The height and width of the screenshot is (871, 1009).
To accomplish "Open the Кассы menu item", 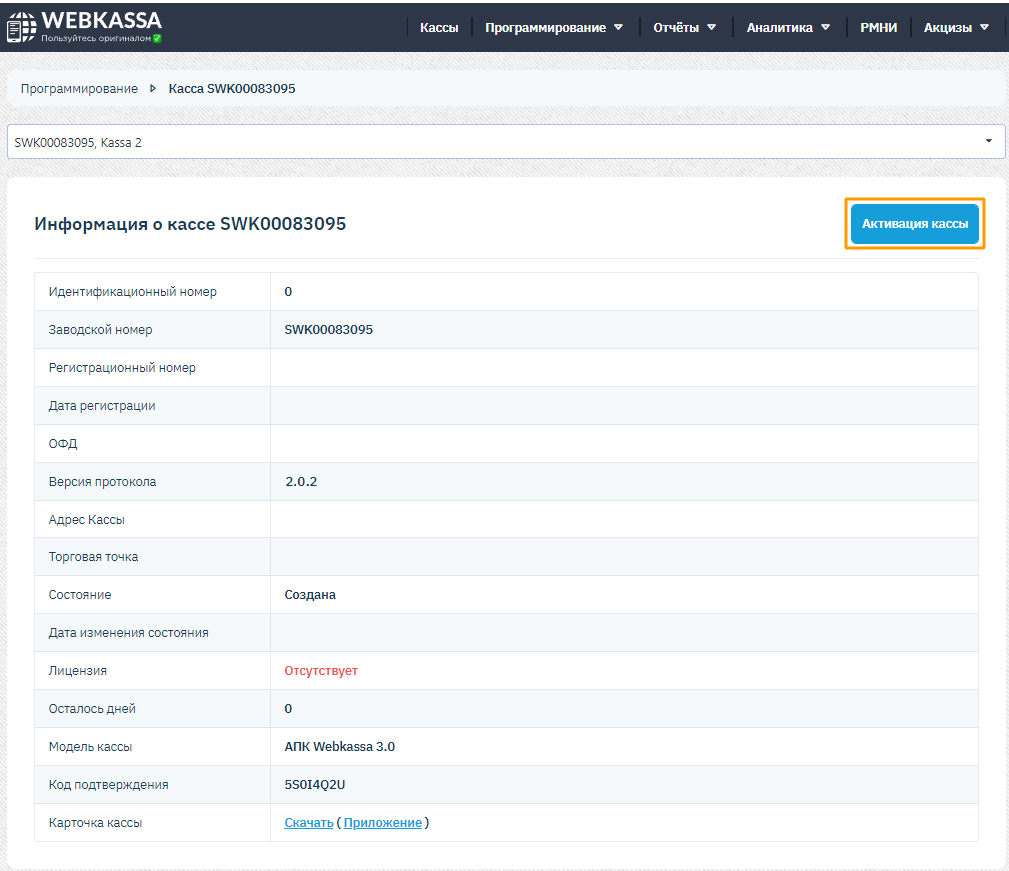I will point(439,28).
